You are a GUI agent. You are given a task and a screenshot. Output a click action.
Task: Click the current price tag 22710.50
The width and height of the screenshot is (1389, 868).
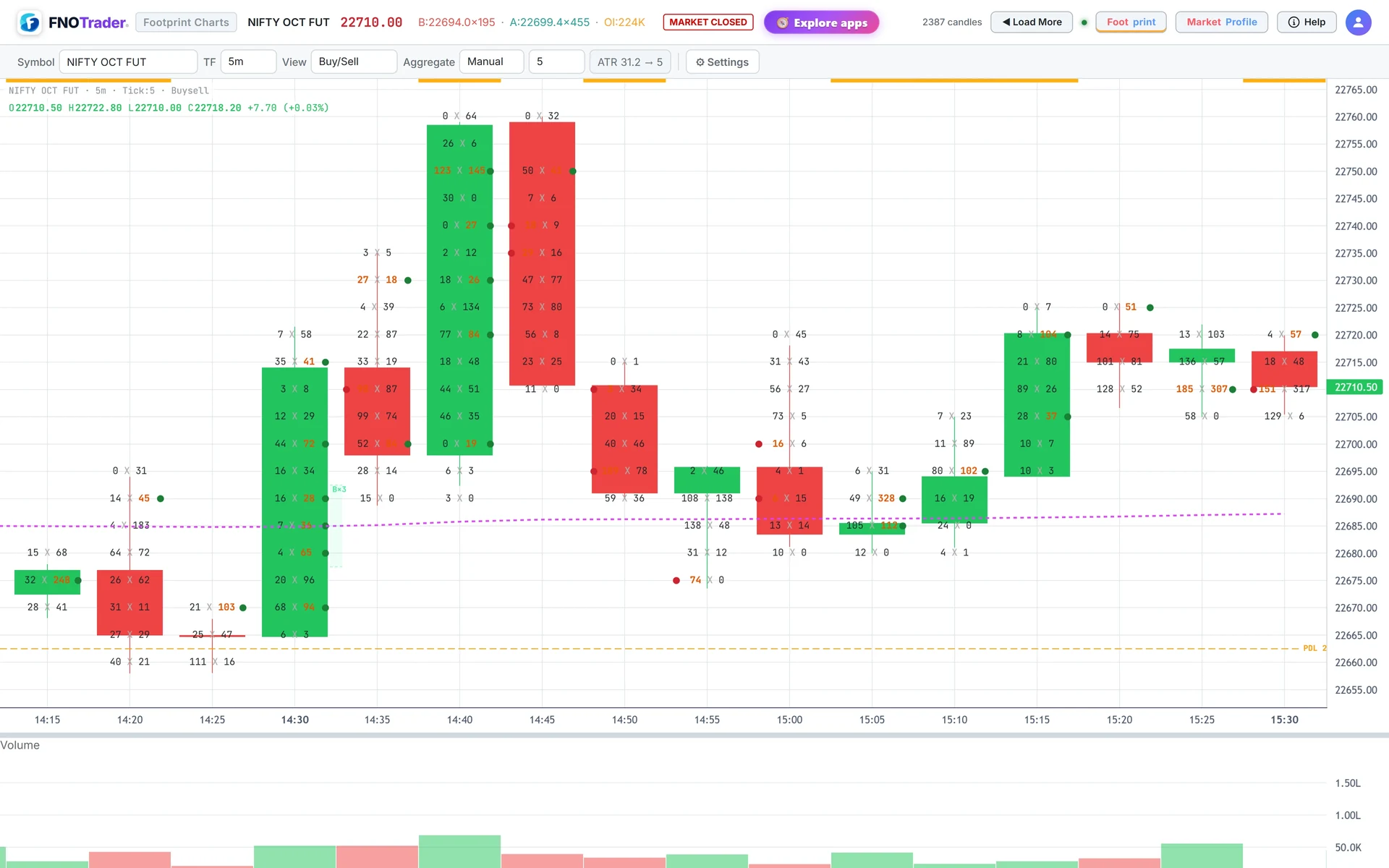[1355, 388]
